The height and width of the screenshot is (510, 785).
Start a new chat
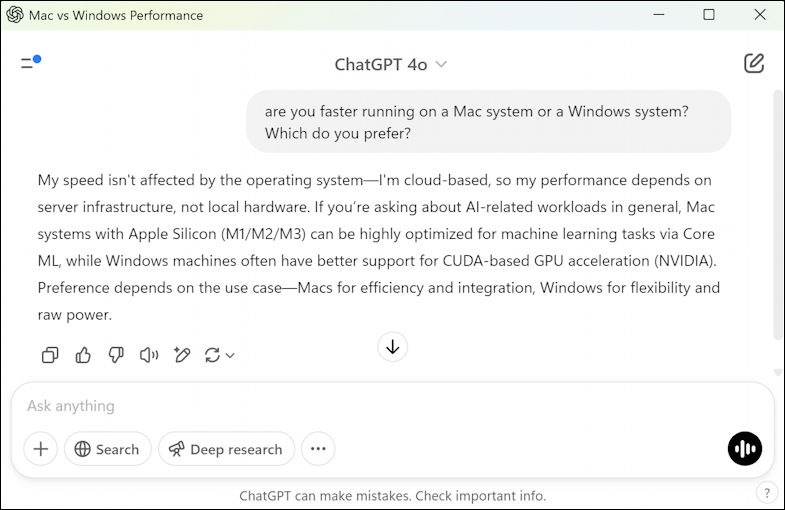pyautogui.click(x=754, y=64)
